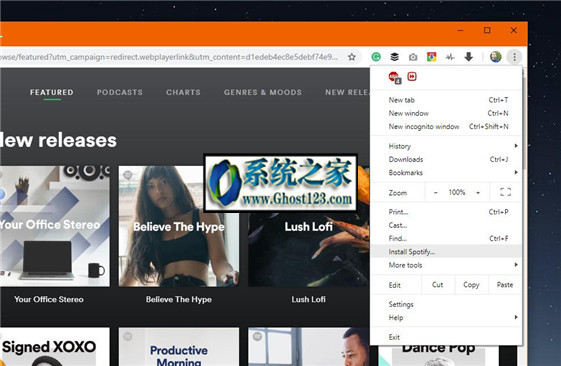Click the red adblock extension icon in menu
This screenshot has width=561, height=366.
coord(395,77)
